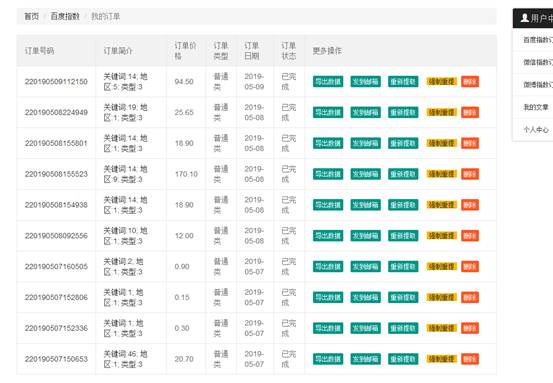Open 微博指数订单 in the user sidebar
Screen dimensions: 553x383
pos(538,85)
